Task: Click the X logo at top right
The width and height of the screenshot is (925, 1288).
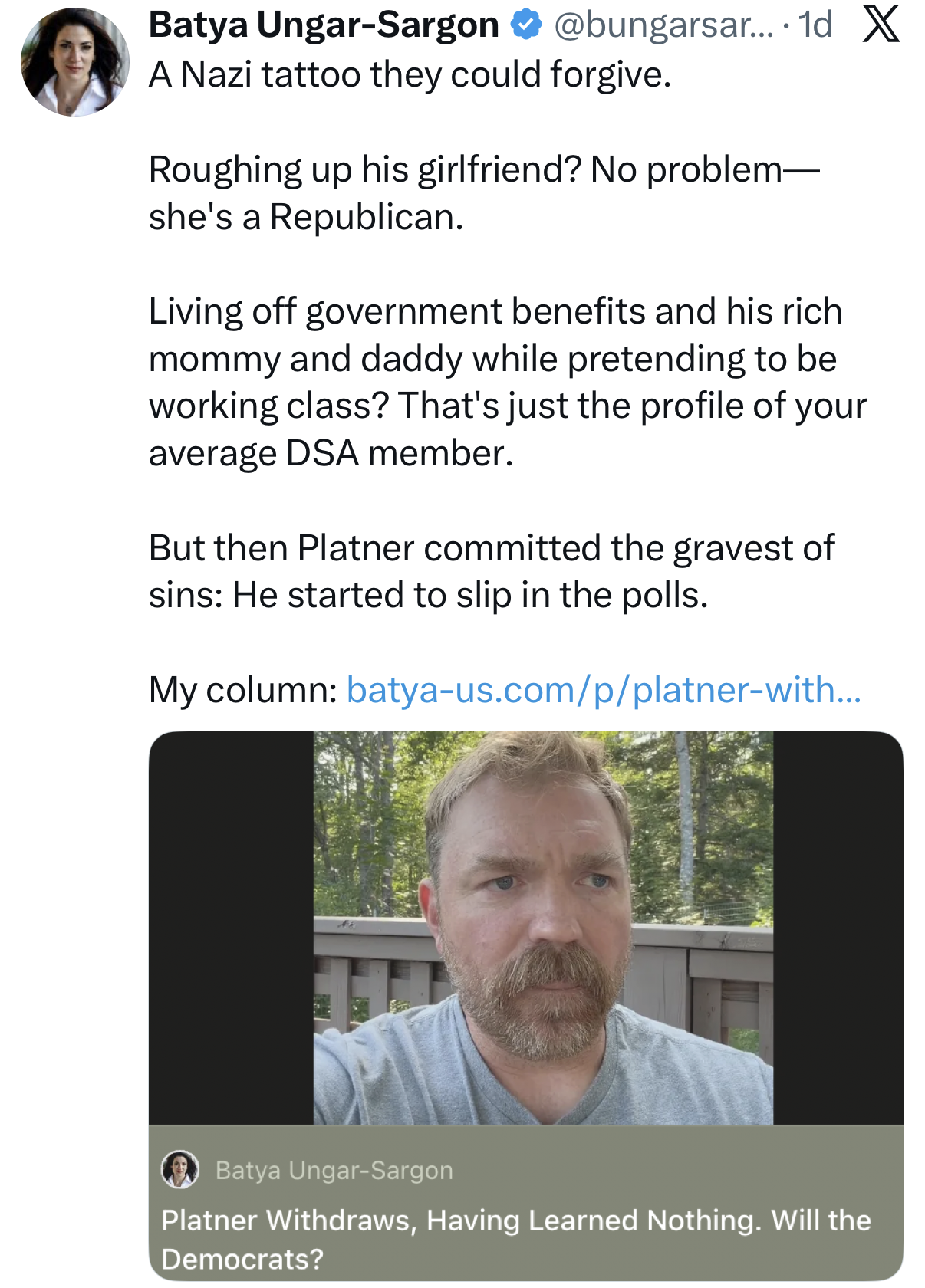Action: (x=881, y=25)
